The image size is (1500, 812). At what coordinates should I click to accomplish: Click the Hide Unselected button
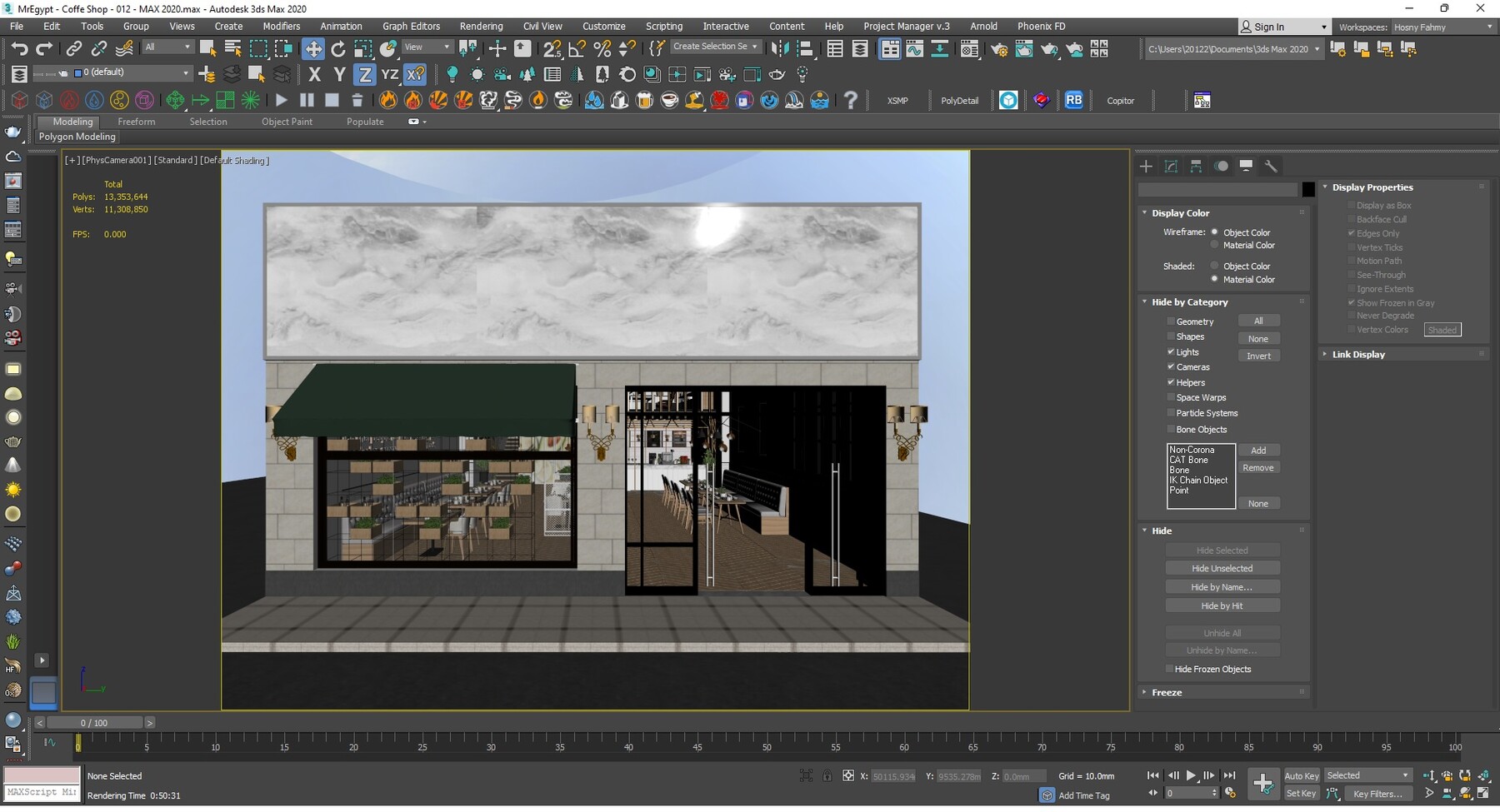(x=1222, y=567)
